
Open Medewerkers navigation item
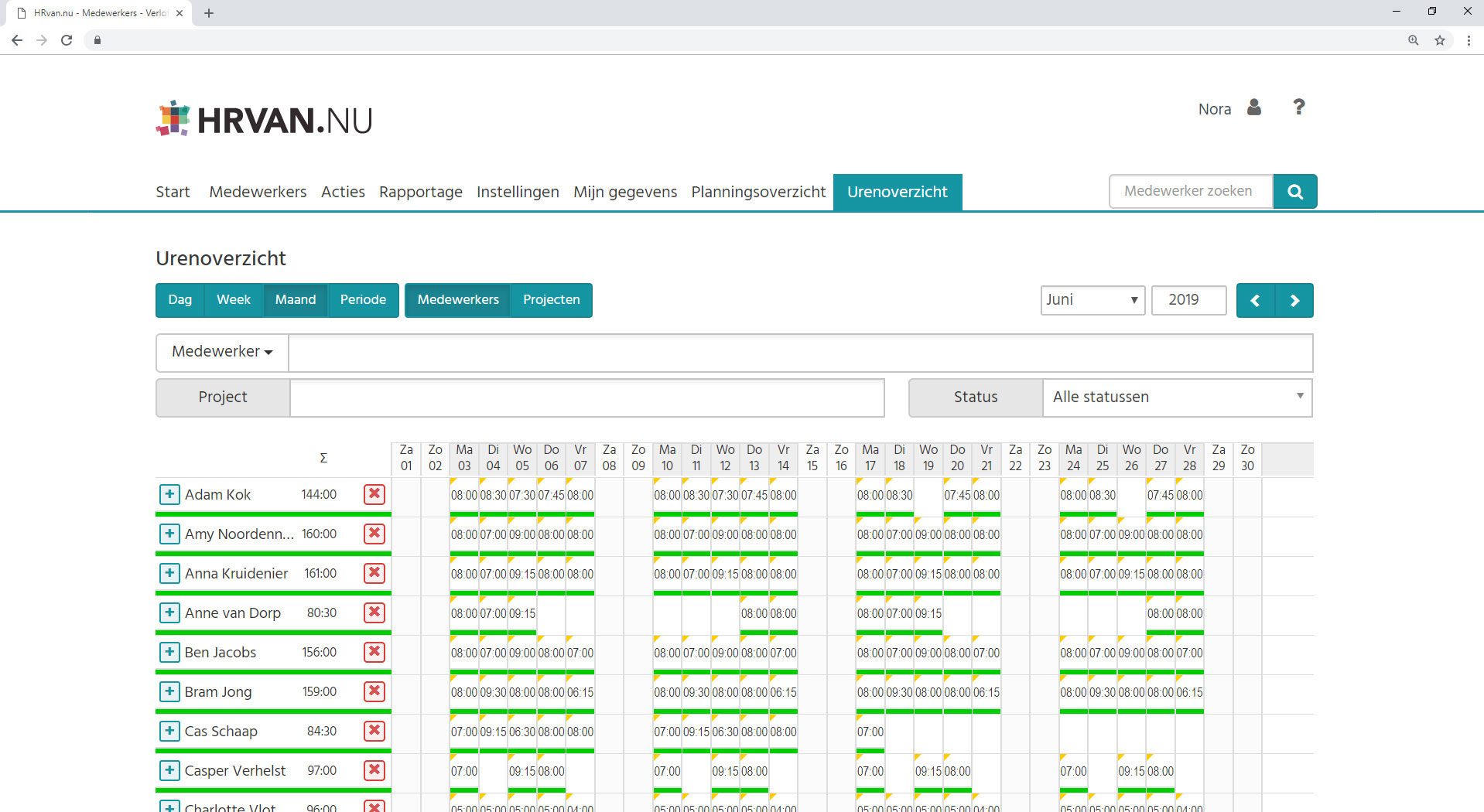258,192
